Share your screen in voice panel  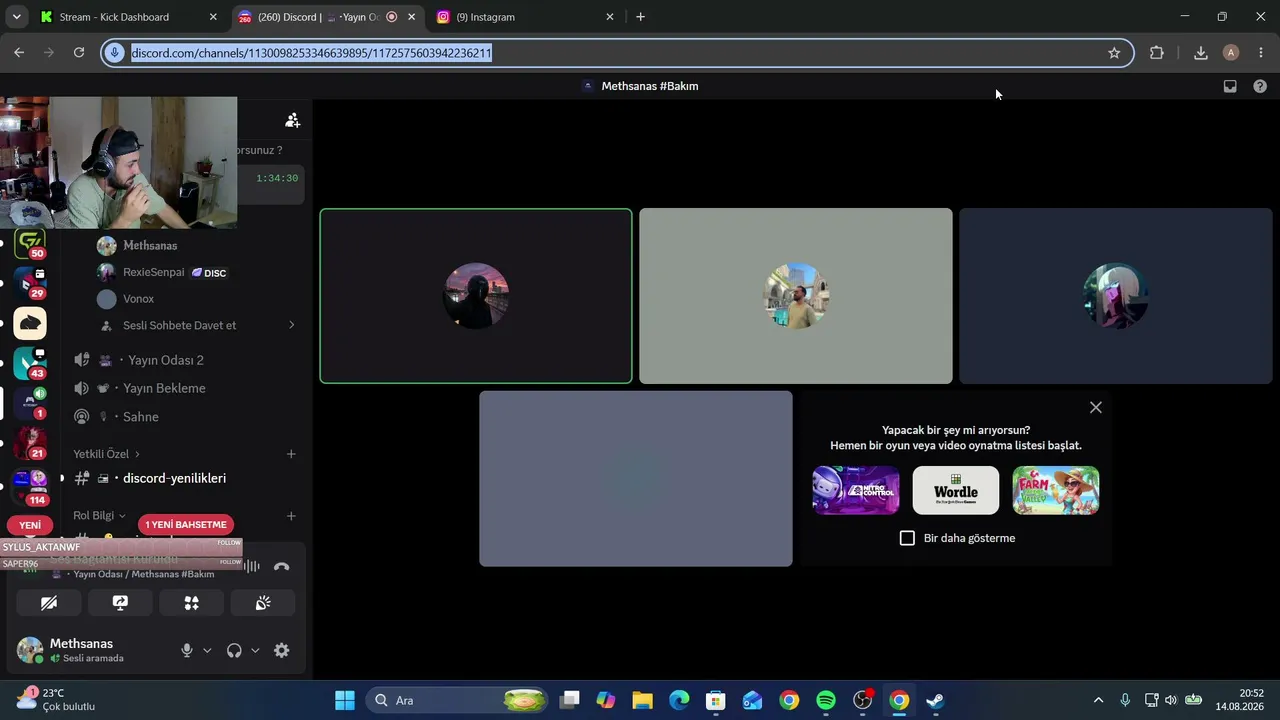click(x=120, y=603)
